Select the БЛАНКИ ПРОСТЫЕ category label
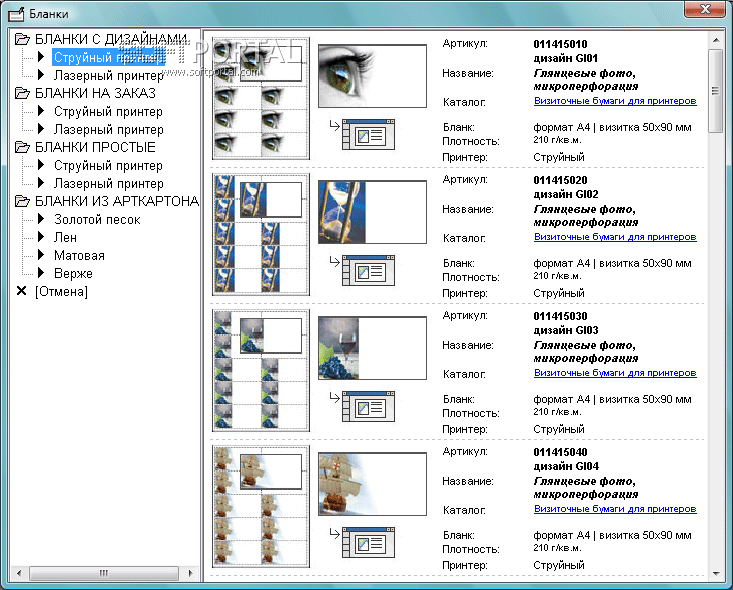 tap(95, 147)
